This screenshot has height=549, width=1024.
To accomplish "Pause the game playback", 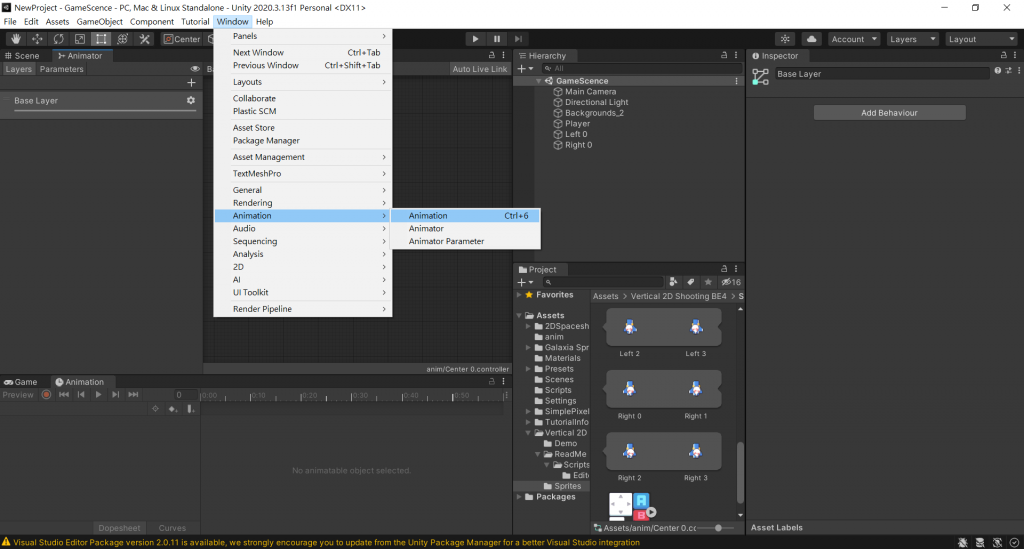I will (x=497, y=39).
